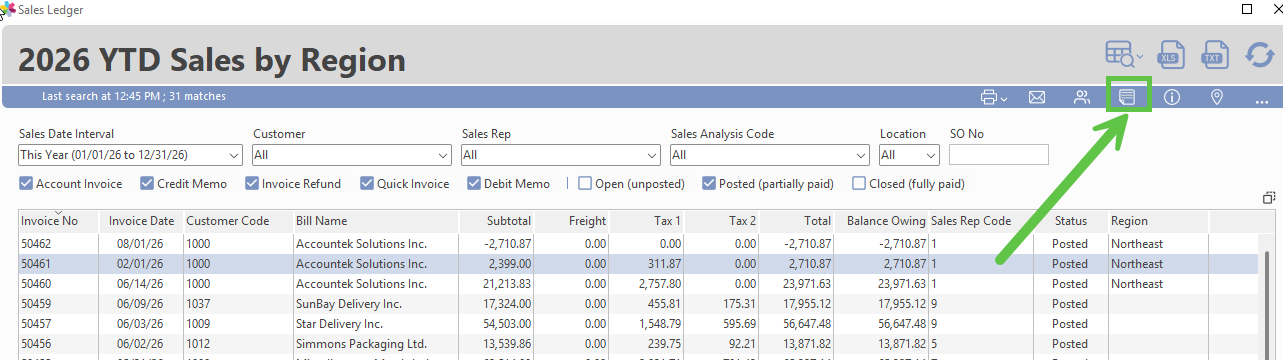Sort by Invoice Date column header

pyautogui.click(x=141, y=221)
